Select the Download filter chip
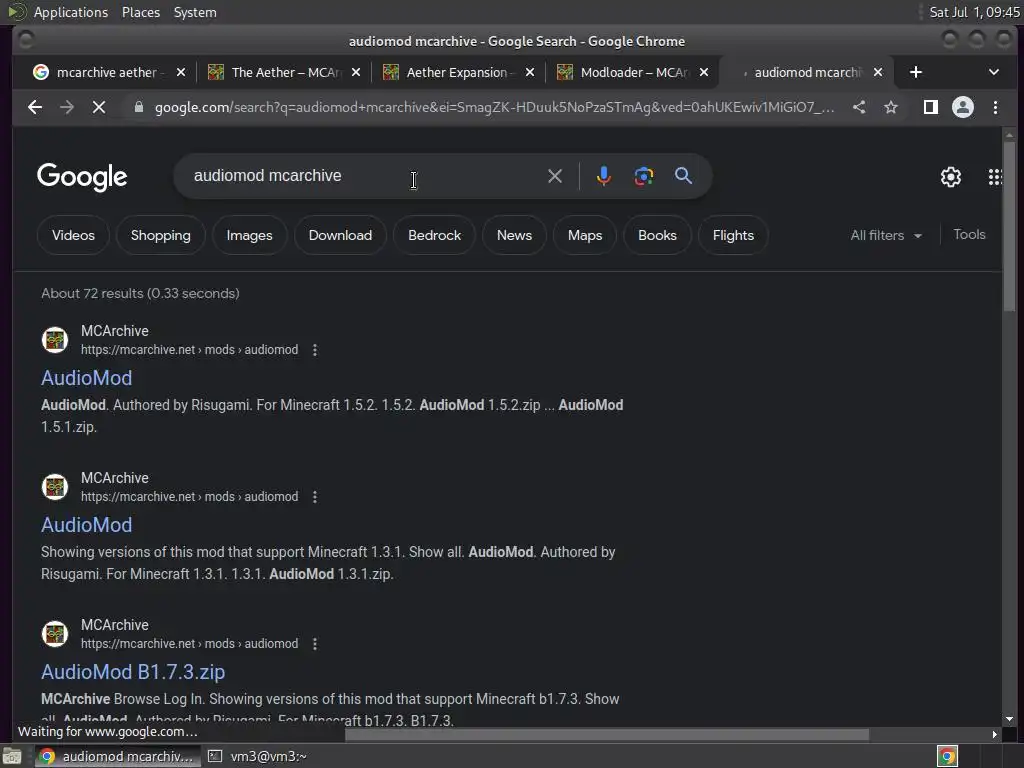This screenshot has height=768, width=1024. pyautogui.click(x=340, y=235)
